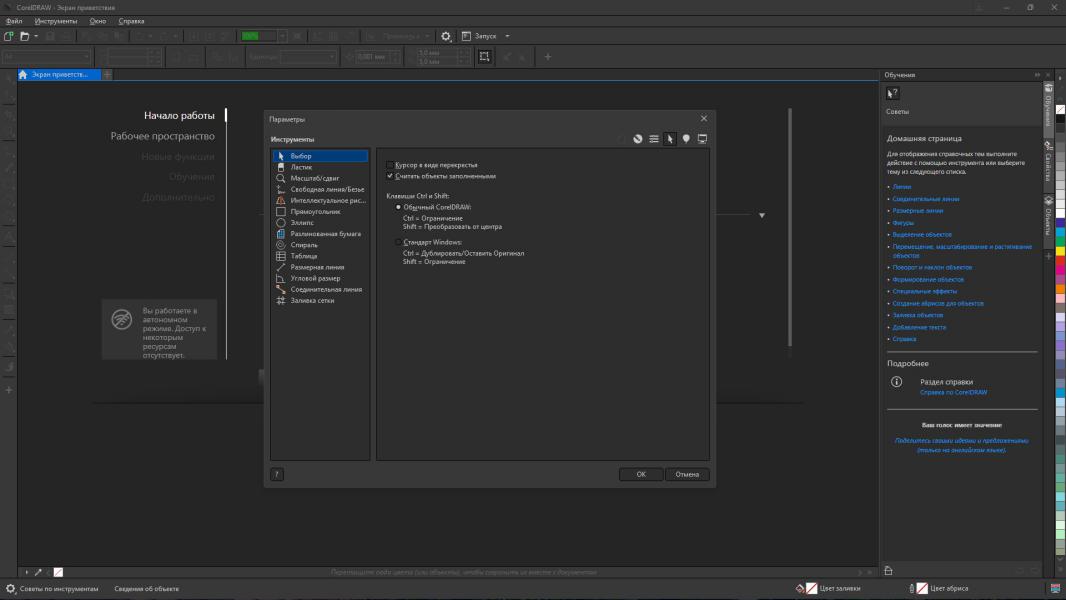Viewport: 1066px width, 600px height.
Task: Open the dropdown arrow next to Open folder
Action: click(36, 36)
